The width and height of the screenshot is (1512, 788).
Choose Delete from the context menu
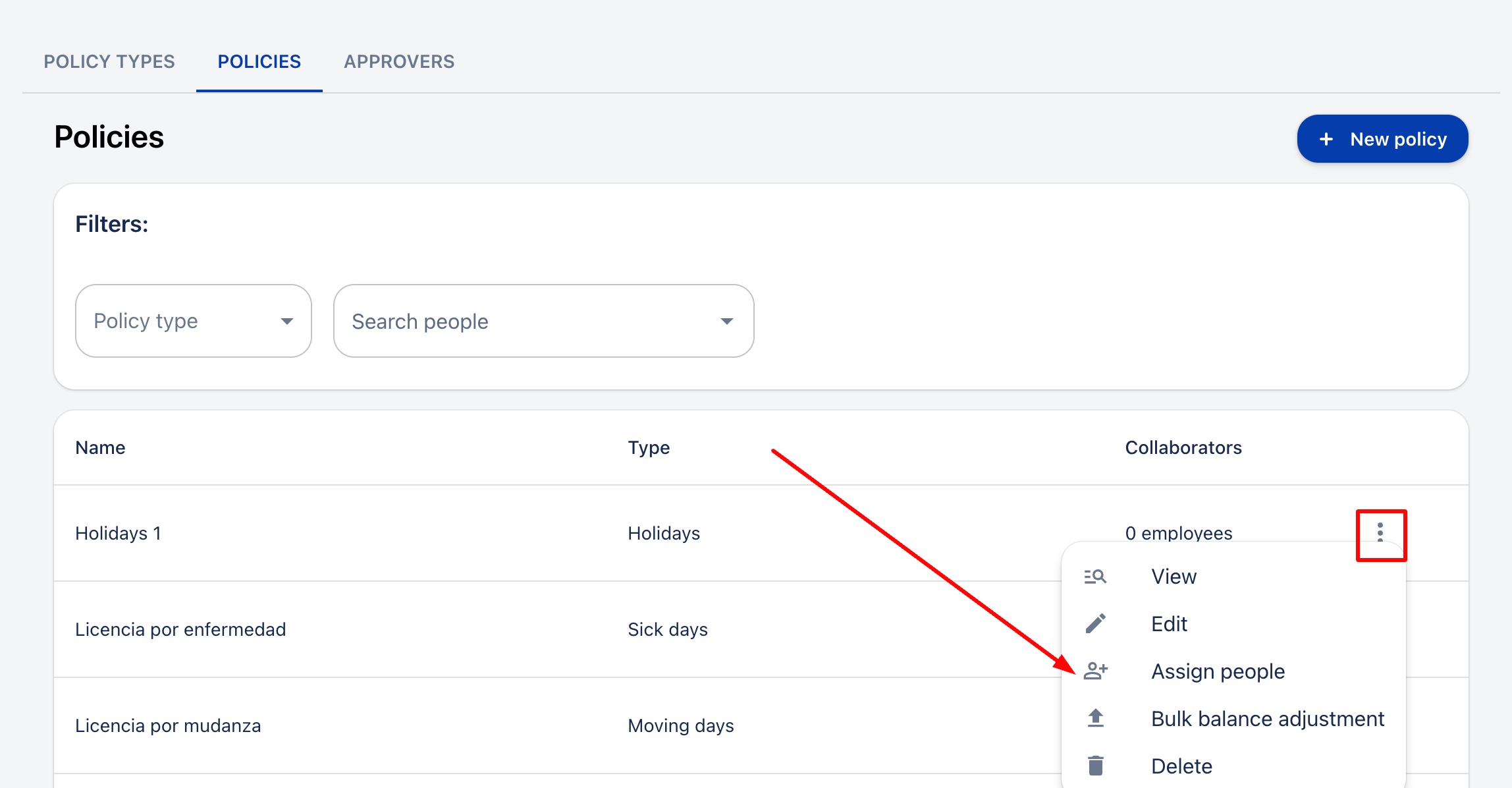pyautogui.click(x=1181, y=766)
